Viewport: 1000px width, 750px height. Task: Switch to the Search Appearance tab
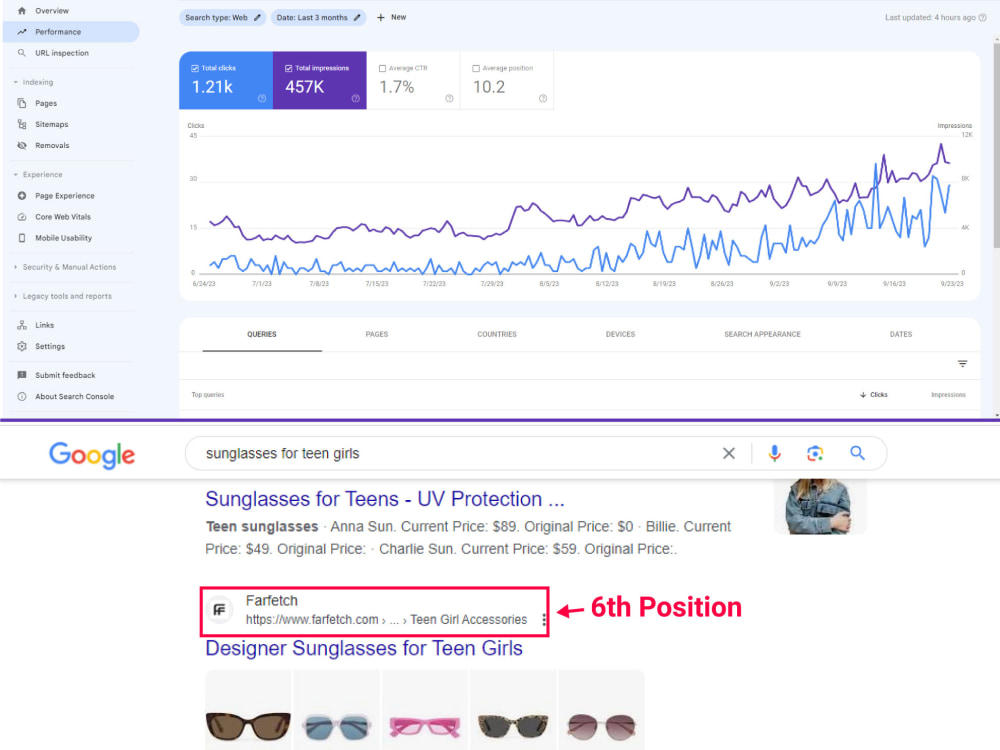(x=762, y=334)
